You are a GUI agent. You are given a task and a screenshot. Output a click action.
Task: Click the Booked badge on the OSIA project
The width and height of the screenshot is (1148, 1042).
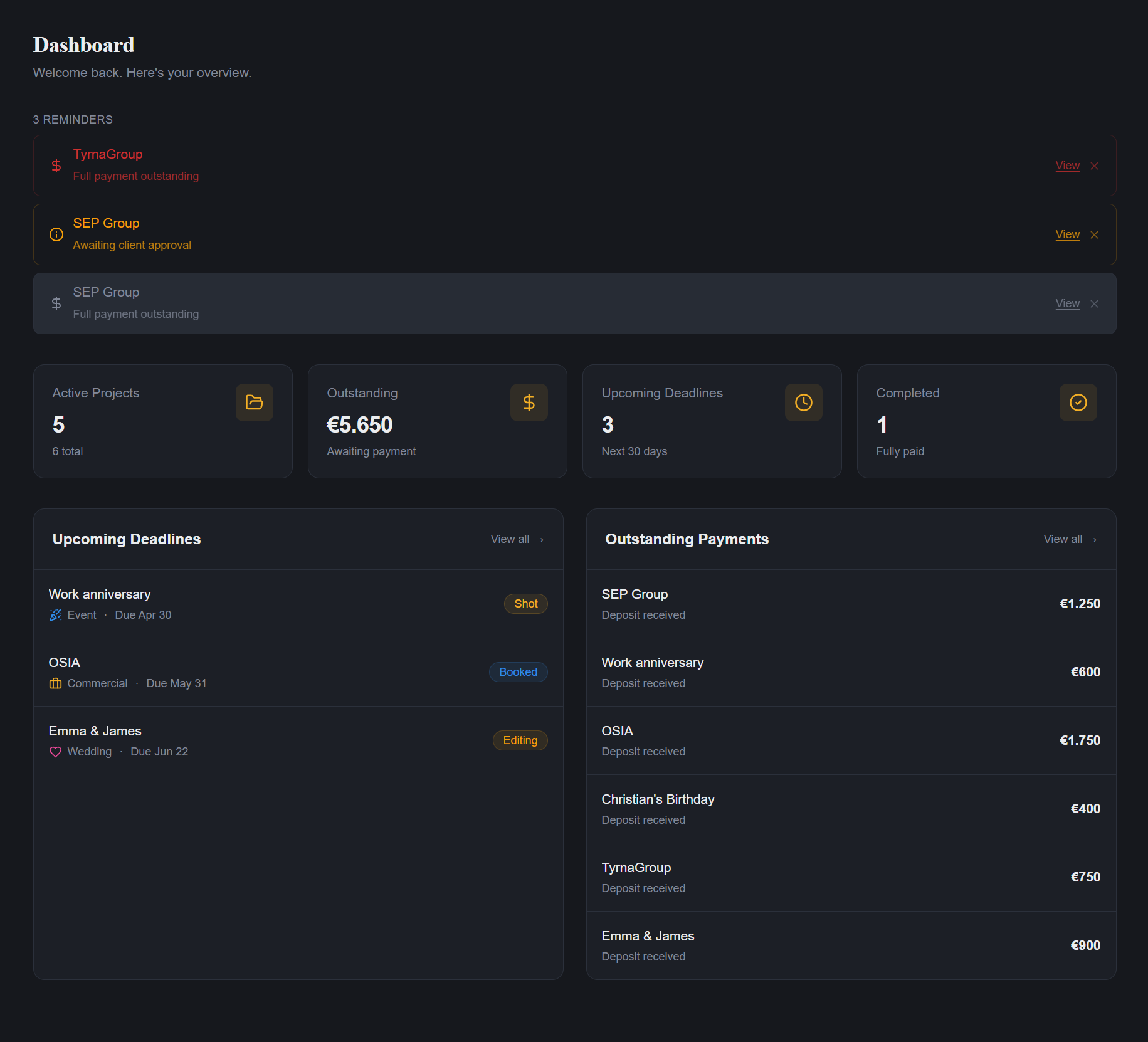click(x=518, y=671)
